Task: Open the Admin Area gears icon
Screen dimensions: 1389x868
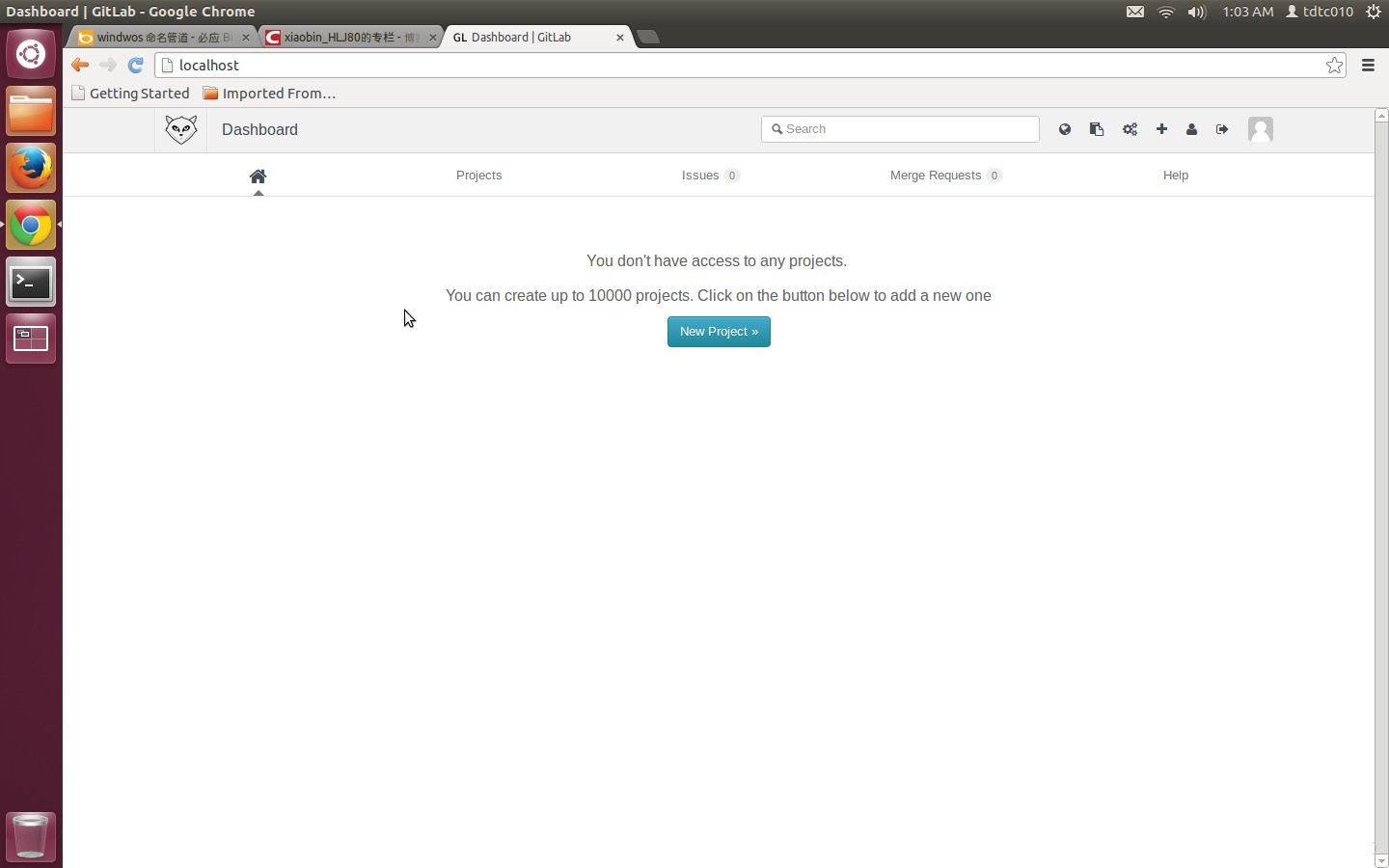Action: 1130,129
